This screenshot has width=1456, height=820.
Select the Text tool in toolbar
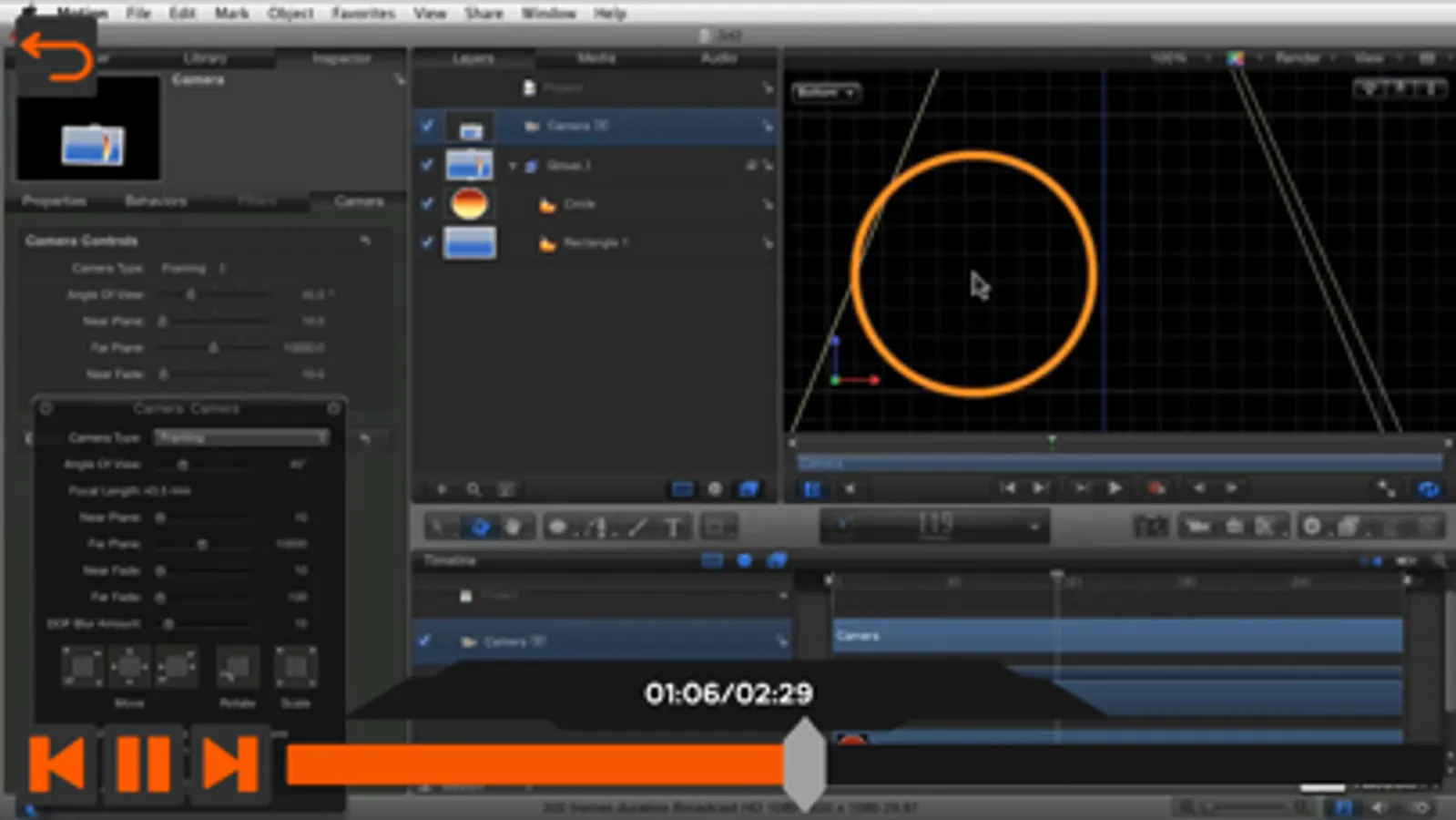point(673,527)
